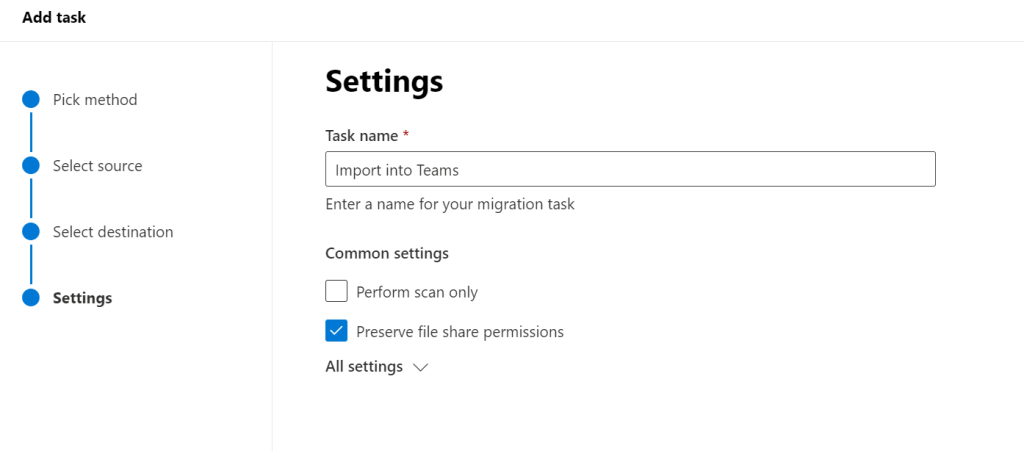The width and height of the screenshot is (1024, 451).
Task: Click the Settings step circle indicator
Action: pos(31,298)
